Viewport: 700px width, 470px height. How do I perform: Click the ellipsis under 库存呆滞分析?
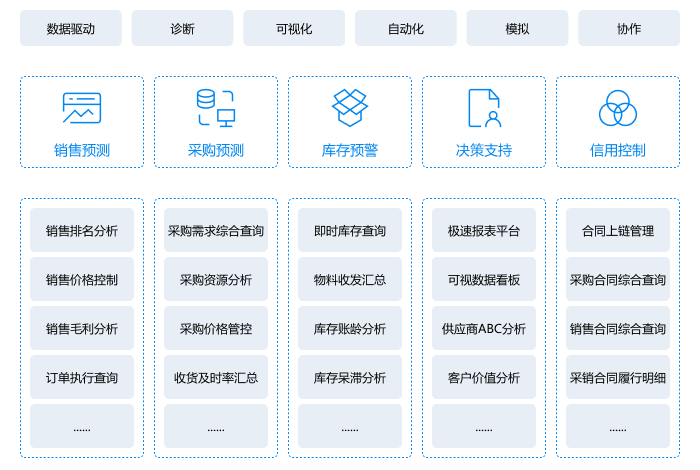tap(350, 426)
